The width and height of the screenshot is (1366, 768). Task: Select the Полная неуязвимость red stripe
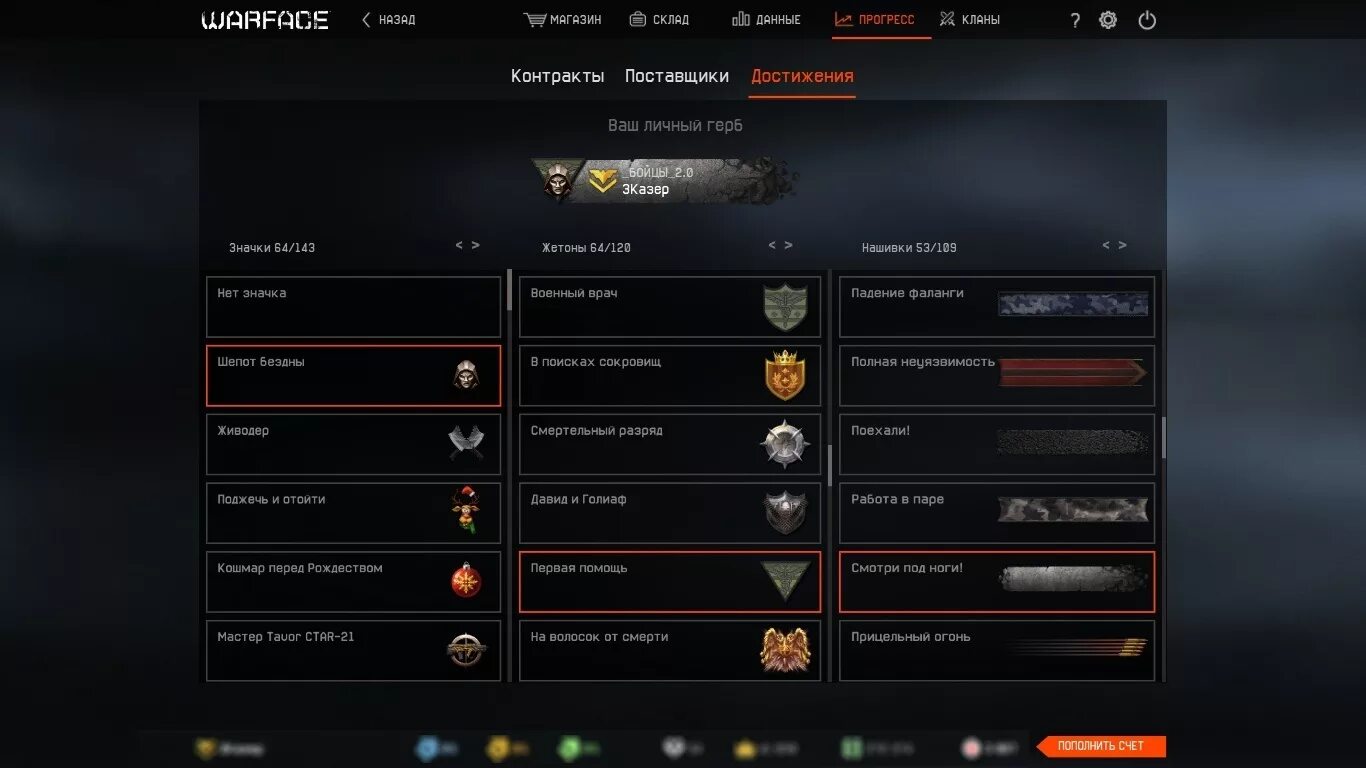coord(997,376)
